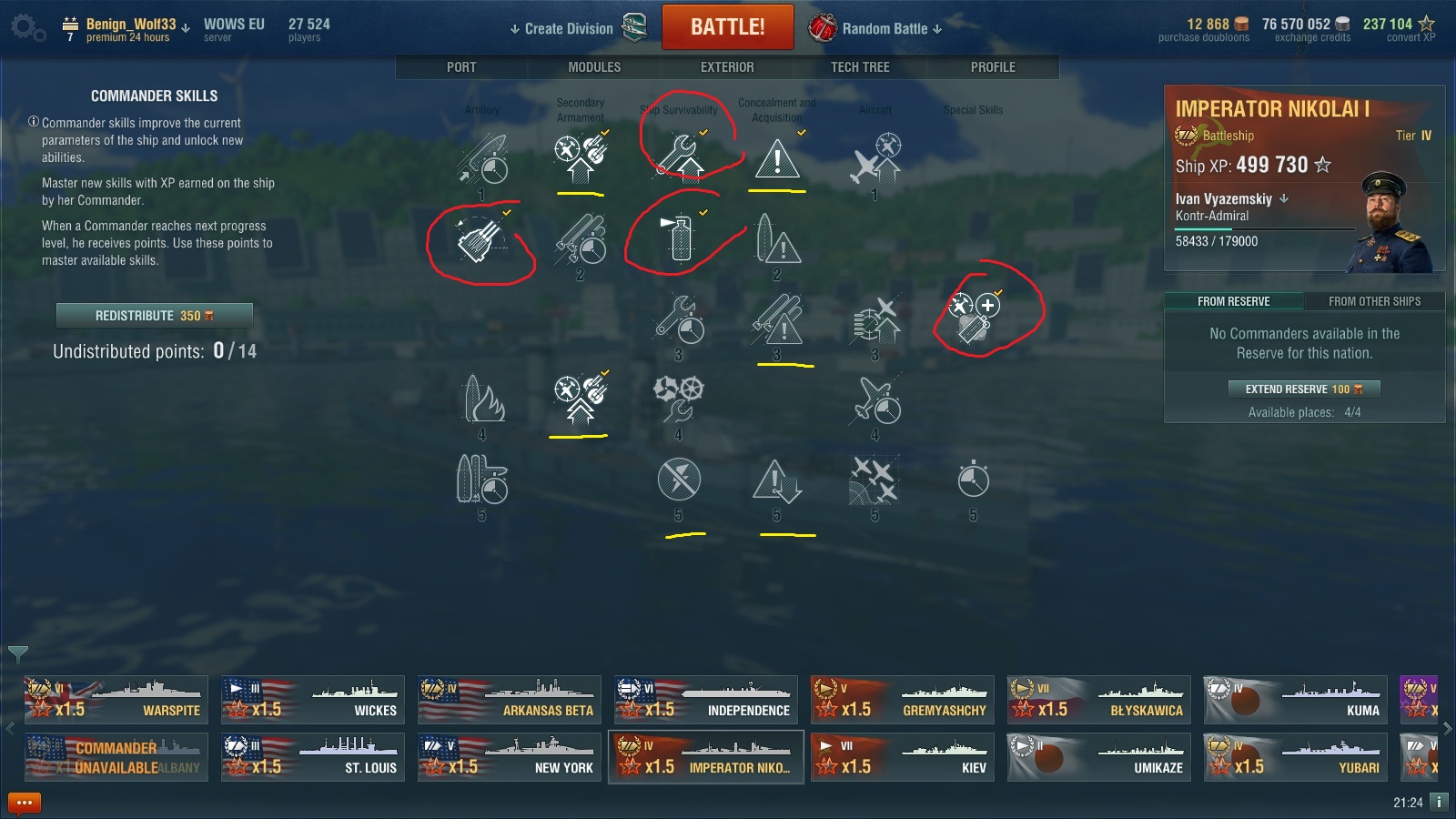Select the tier 1 aircraft skill icon
This screenshot has height=819, width=1456.
click(875, 158)
